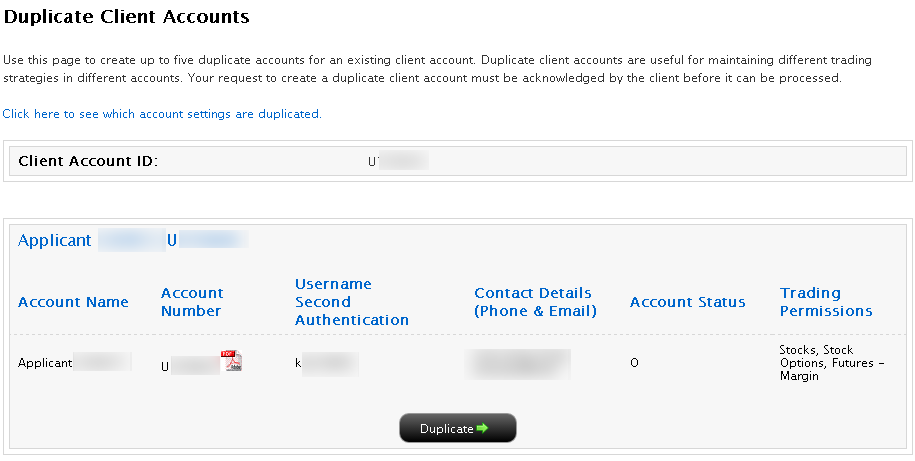
Task: Open the PDF icon beside account number
Action: [232, 361]
